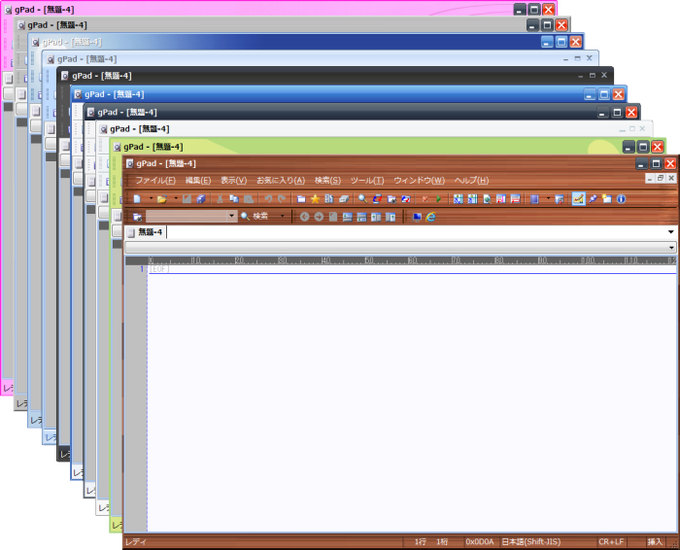
Task: Toggle 挿入 insert mode in status bar
Action: (x=655, y=542)
